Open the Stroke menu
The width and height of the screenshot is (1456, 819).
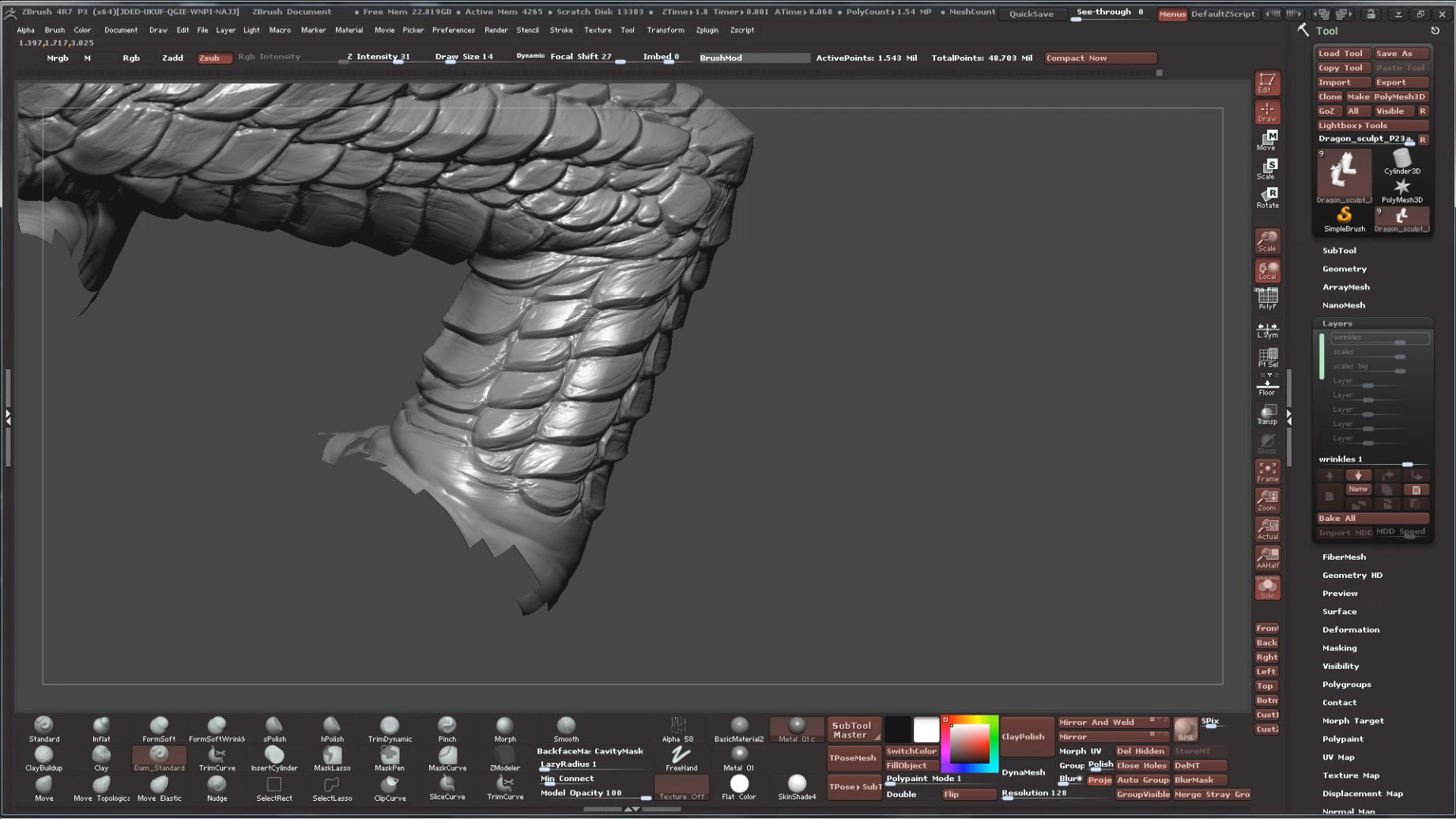[x=561, y=30]
